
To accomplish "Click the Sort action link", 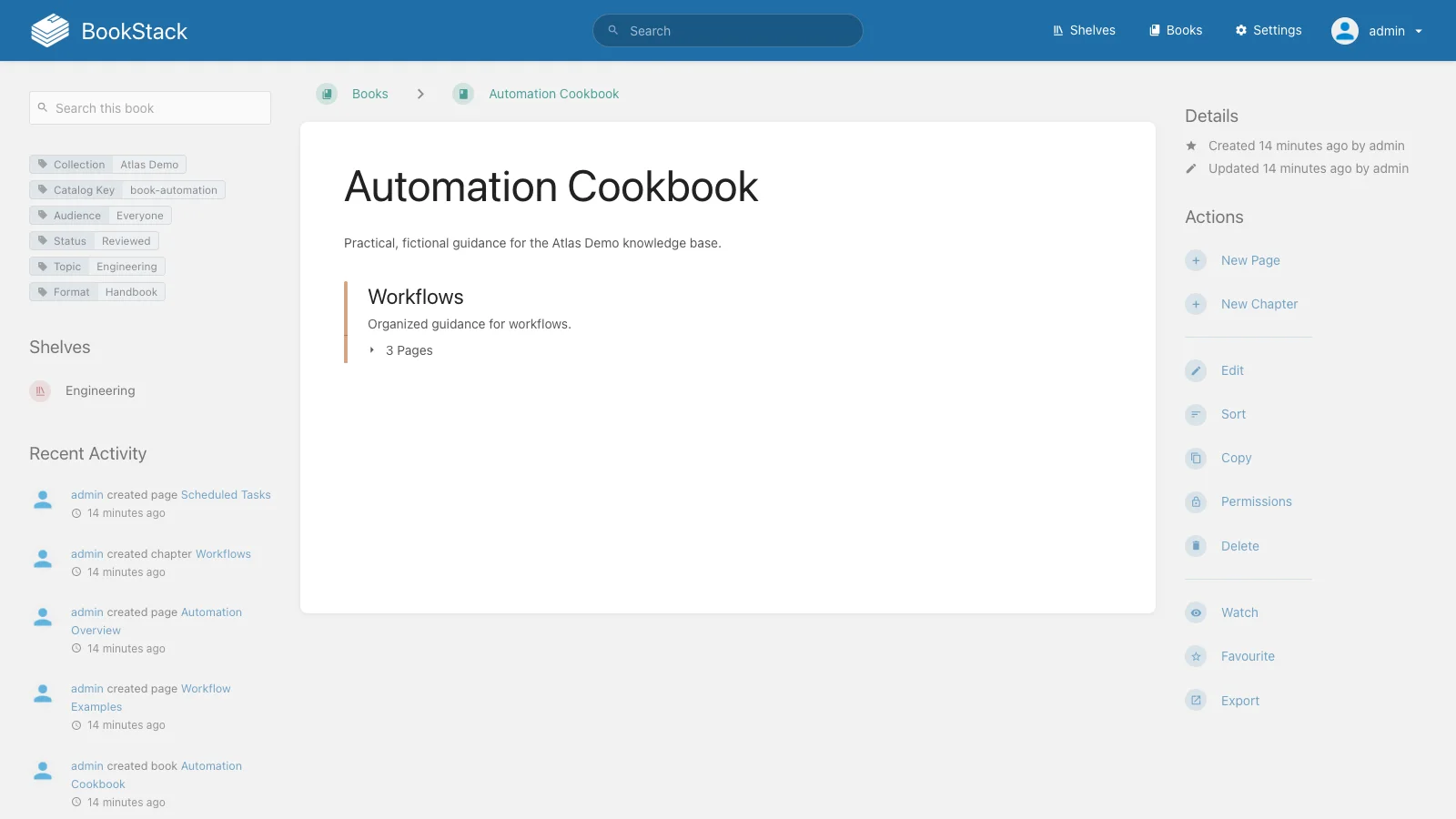I will (1233, 414).
